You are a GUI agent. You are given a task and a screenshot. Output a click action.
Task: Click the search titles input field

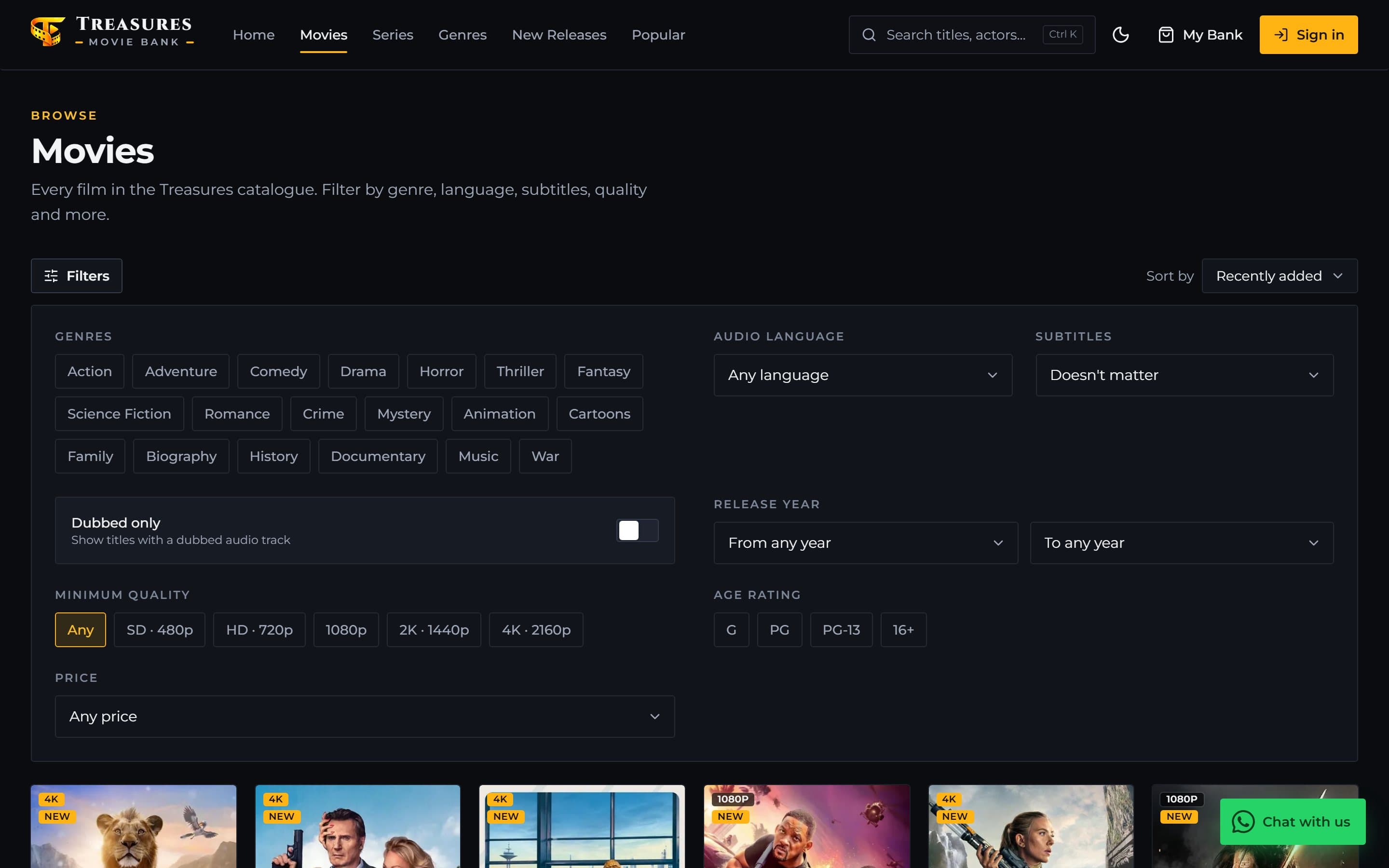(x=972, y=35)
